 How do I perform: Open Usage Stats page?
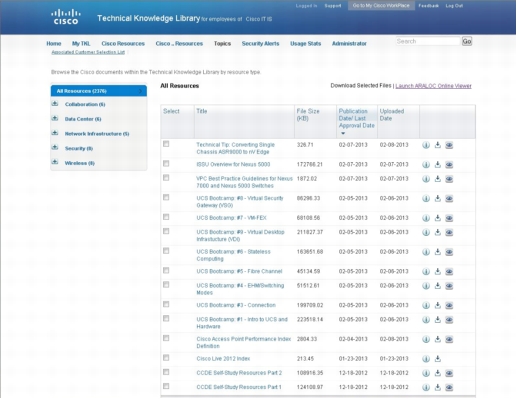(x=306, y=44)
